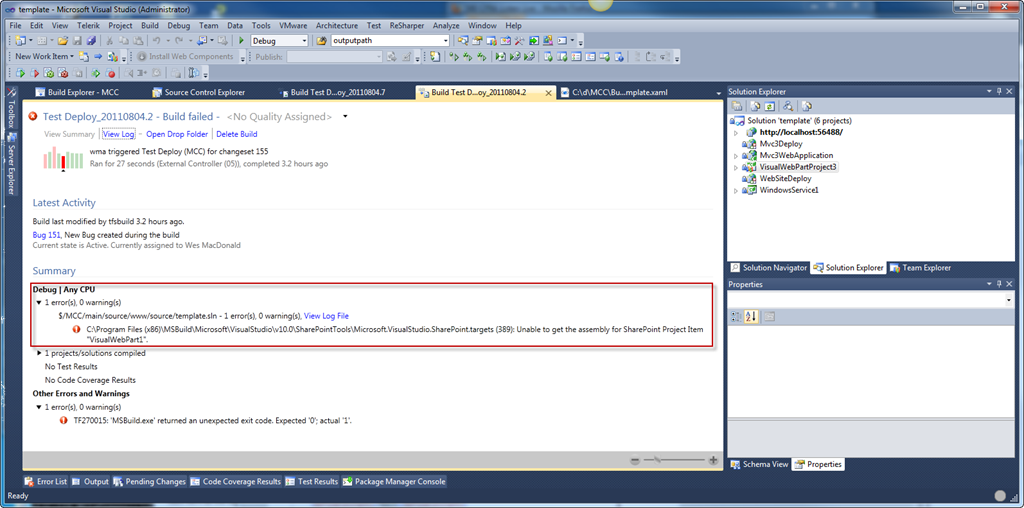The width and height of the screenshot is (1024, 508).
Task: Click the Properties icon in Solution Explorer toolbar
Action: [x=737, y=106]
